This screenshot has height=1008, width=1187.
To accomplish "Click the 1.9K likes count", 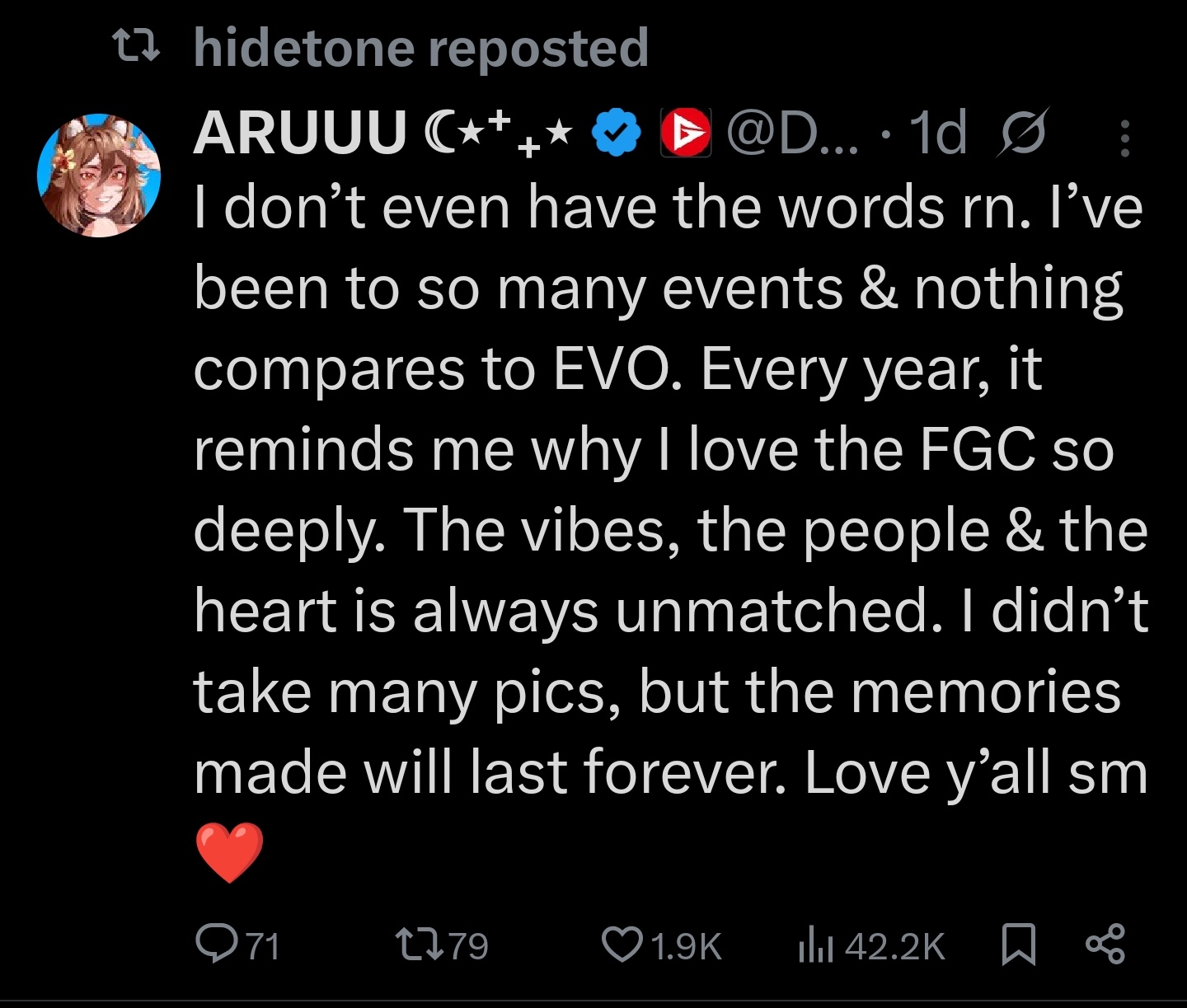I will tap(686, 946).
